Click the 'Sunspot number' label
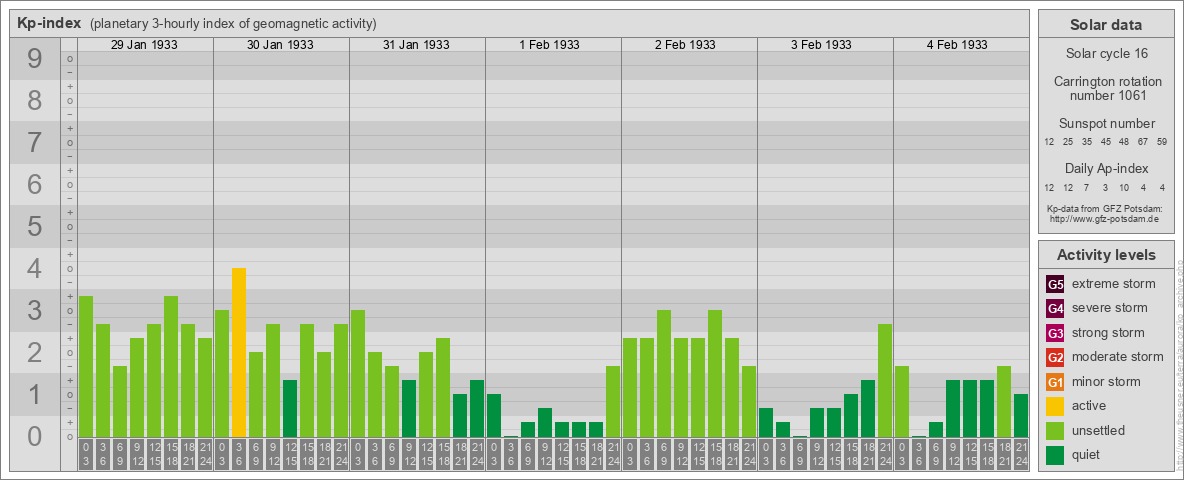1184x480 pixels. pos(1107,124)
